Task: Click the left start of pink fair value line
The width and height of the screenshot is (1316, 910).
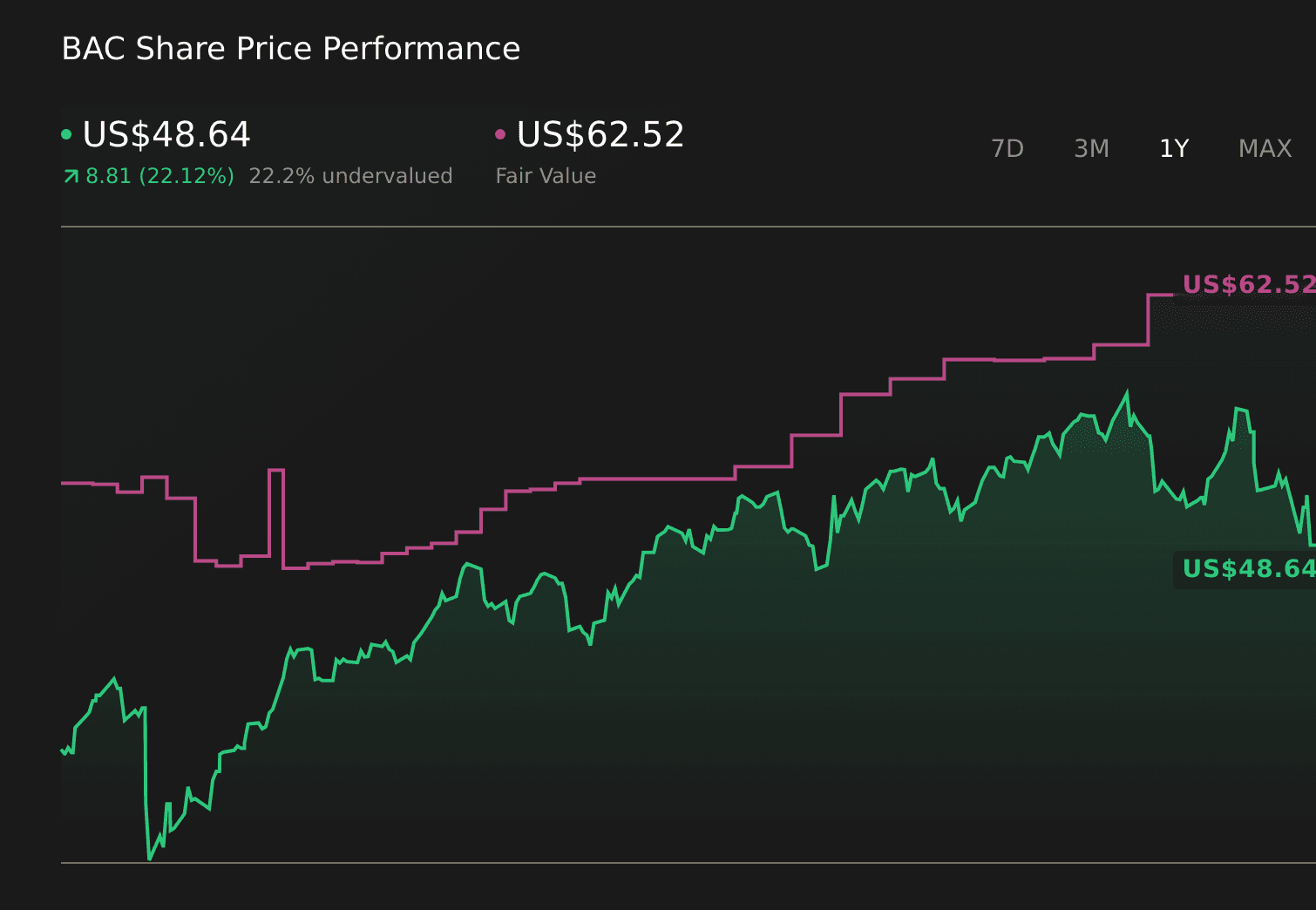Action: [x=64, y=483]
